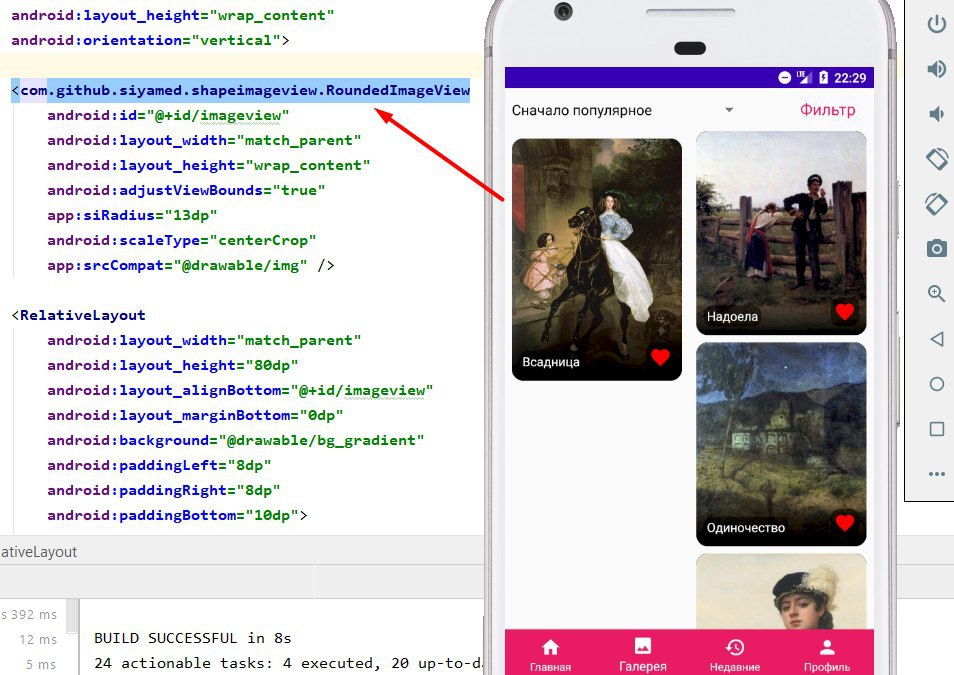Click the app:srcCompat="@drawable/img" line
Viewport: 954px width, 675px height.
[190, 265]
